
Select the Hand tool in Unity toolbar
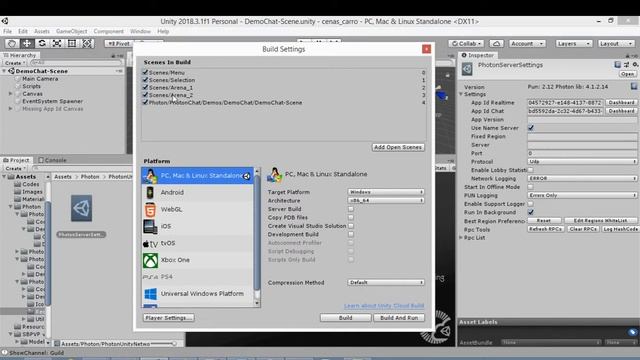click(12, 43)
